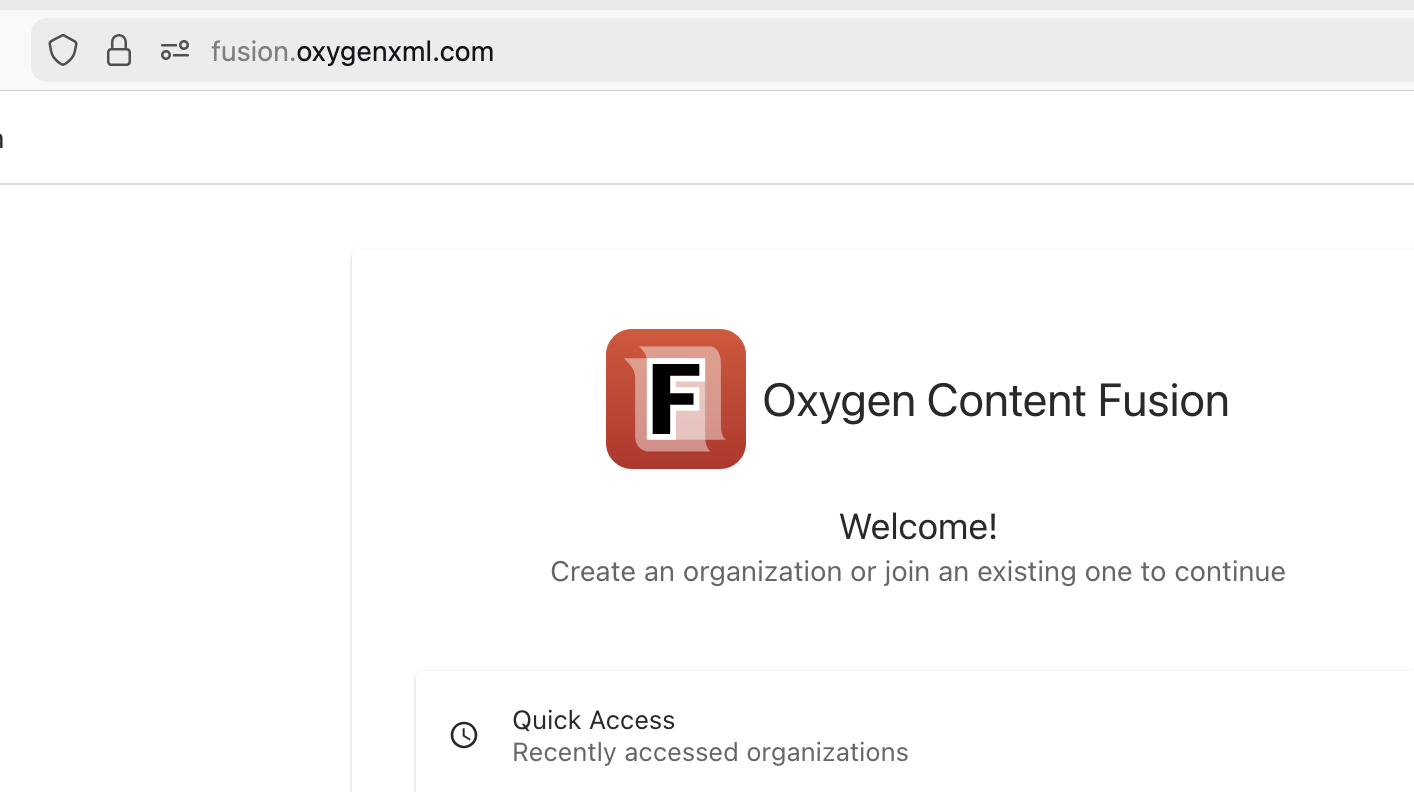
Task: Click "existing one to continue" subtitle text
Action: click(x=1131, y=571)
